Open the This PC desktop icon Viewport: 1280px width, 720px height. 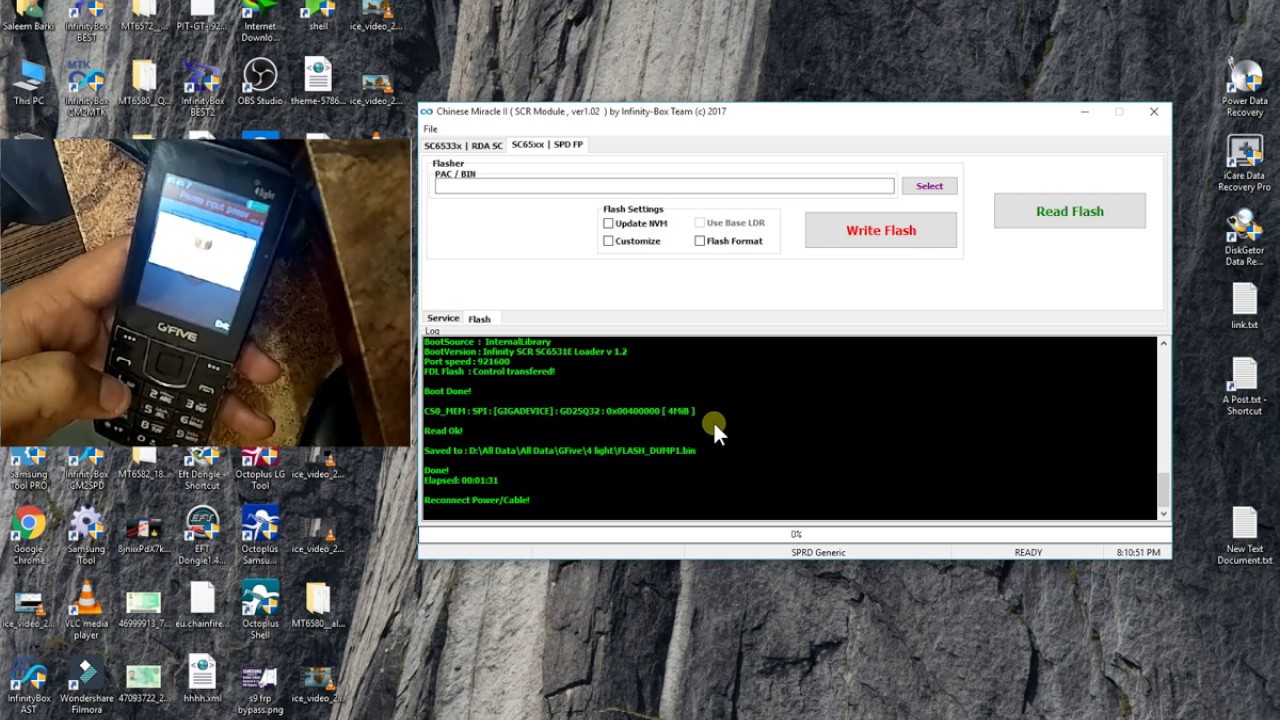[29, 82]
